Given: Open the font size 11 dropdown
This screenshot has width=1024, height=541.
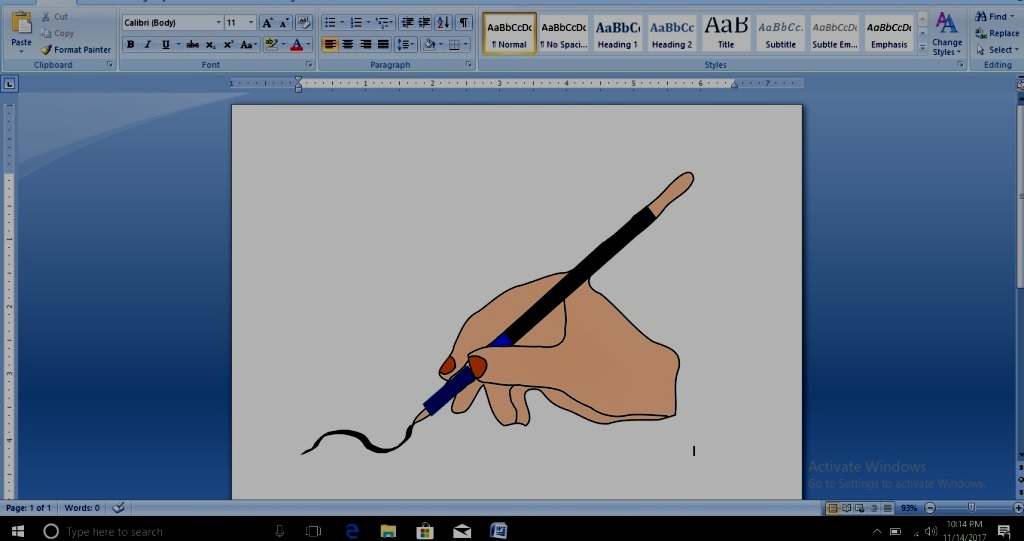Looking at the screenshot, I should click(251, 23).
